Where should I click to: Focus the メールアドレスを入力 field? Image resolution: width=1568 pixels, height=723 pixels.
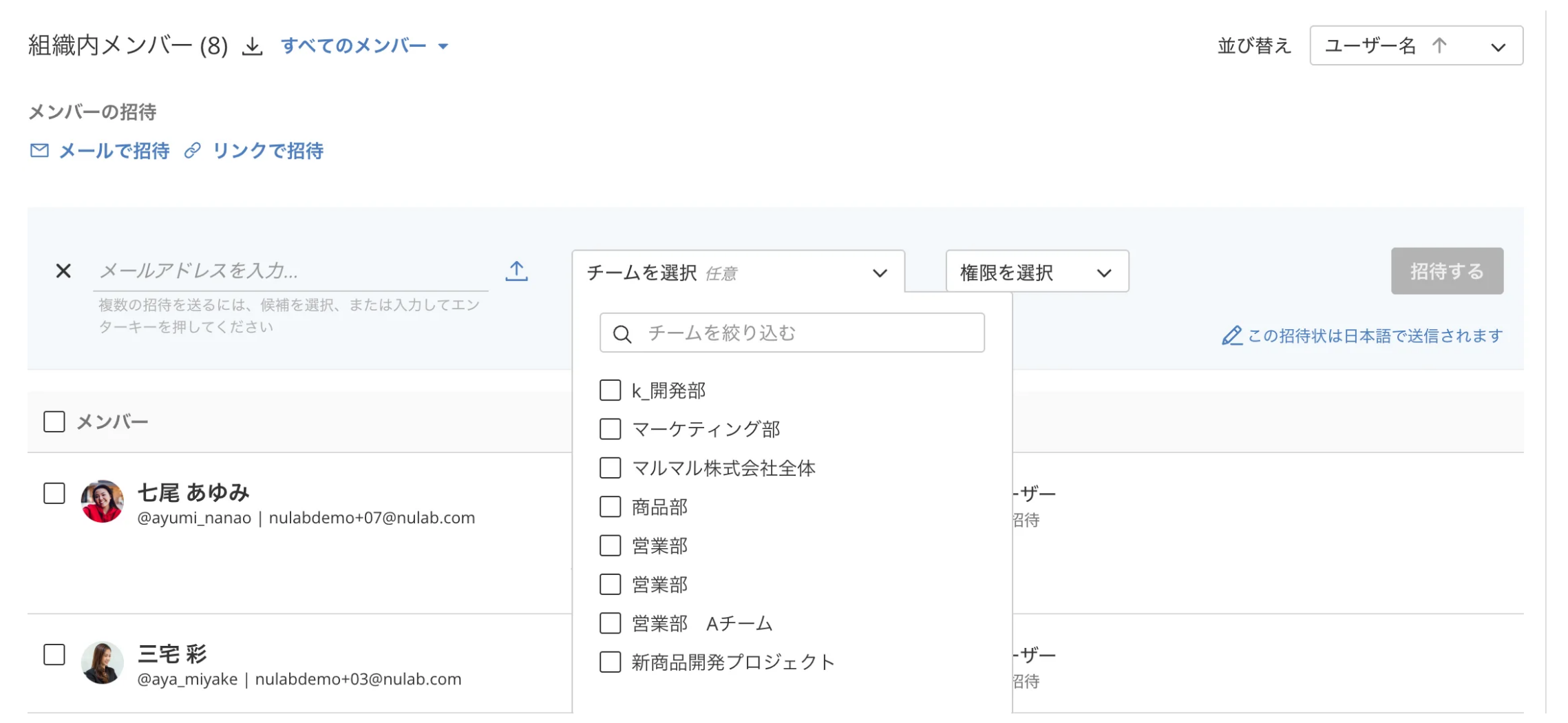coord(290,271)
